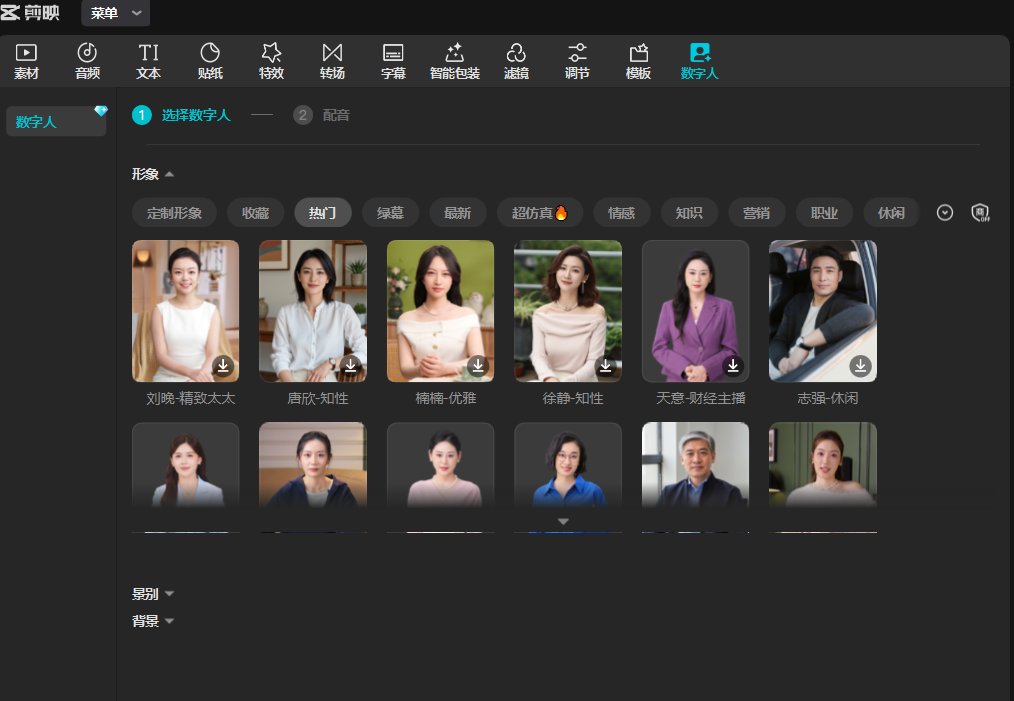Switch to the 字幕 tab

(393, 61)
